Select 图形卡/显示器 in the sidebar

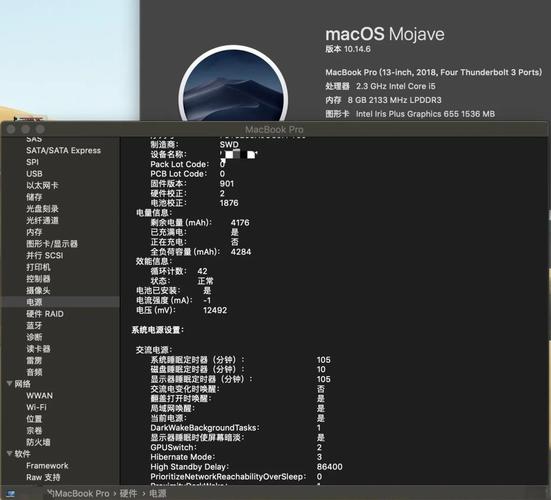[52, 243]
